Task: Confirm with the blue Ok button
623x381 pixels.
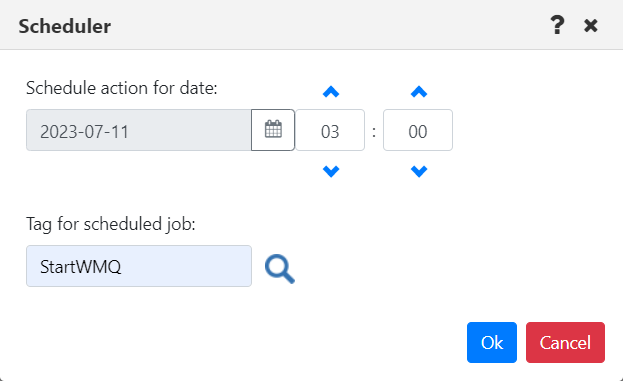Action: pyautogui.click(x=492, y=342)
